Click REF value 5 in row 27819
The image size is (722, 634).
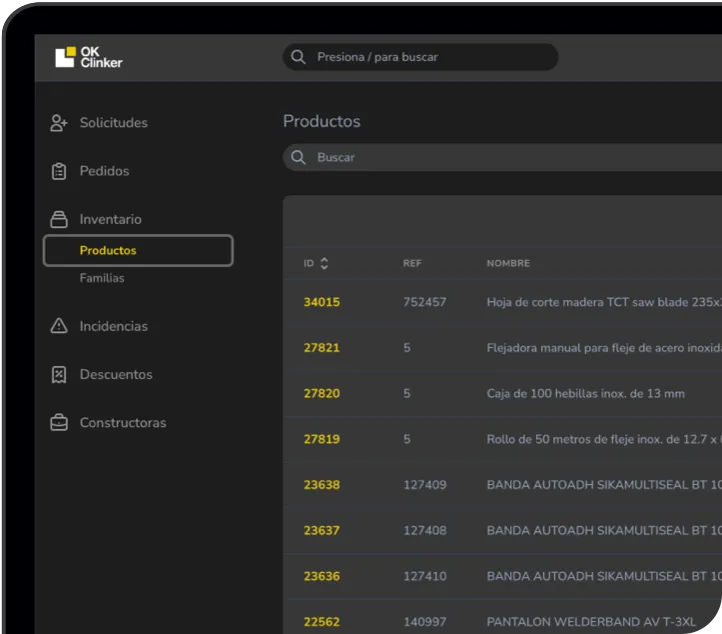[x=407, y=439]
